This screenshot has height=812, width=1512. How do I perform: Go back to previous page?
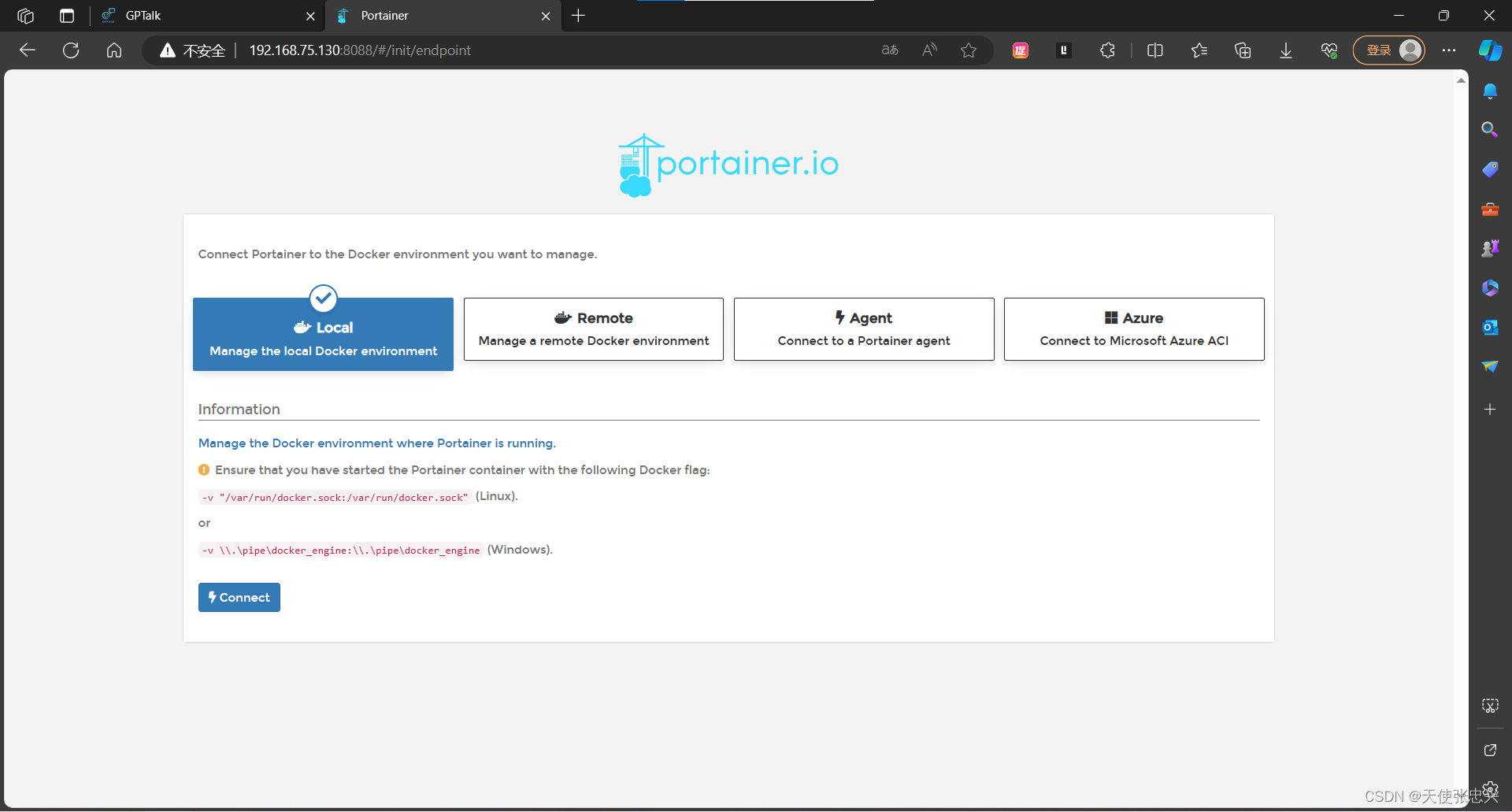coord(28,50)
